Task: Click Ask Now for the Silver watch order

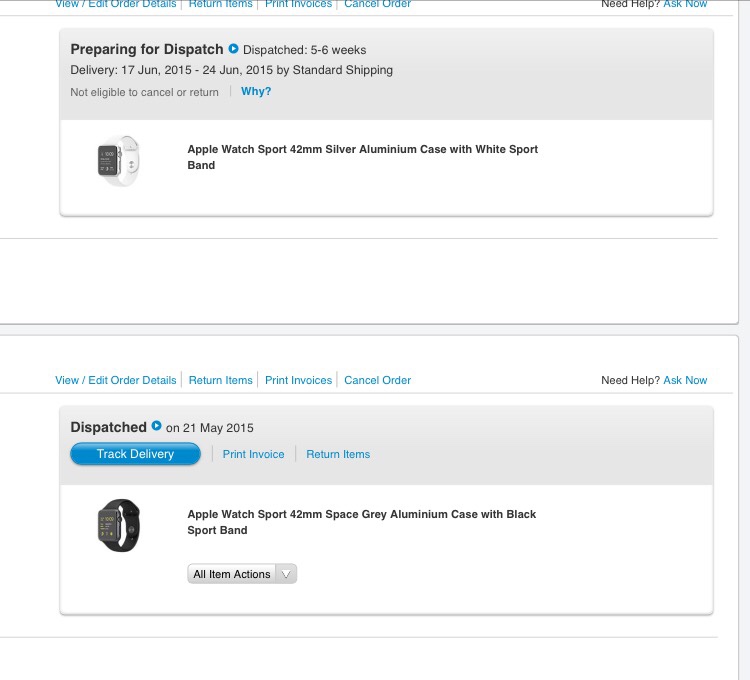Action: pyautogui.click(x=685, y=4)
